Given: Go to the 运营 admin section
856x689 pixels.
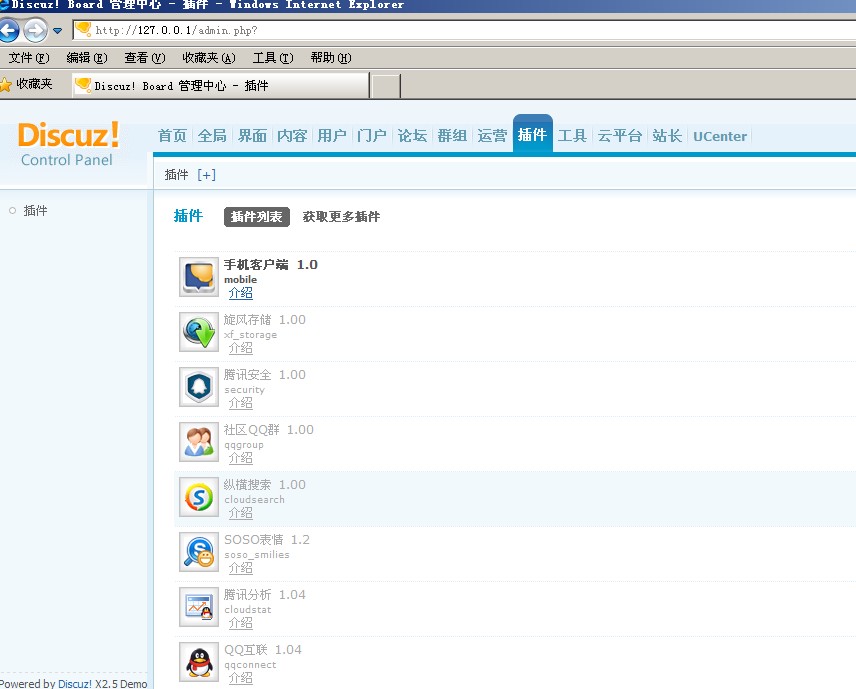Looking at the screenshot, I should point(492,135).
